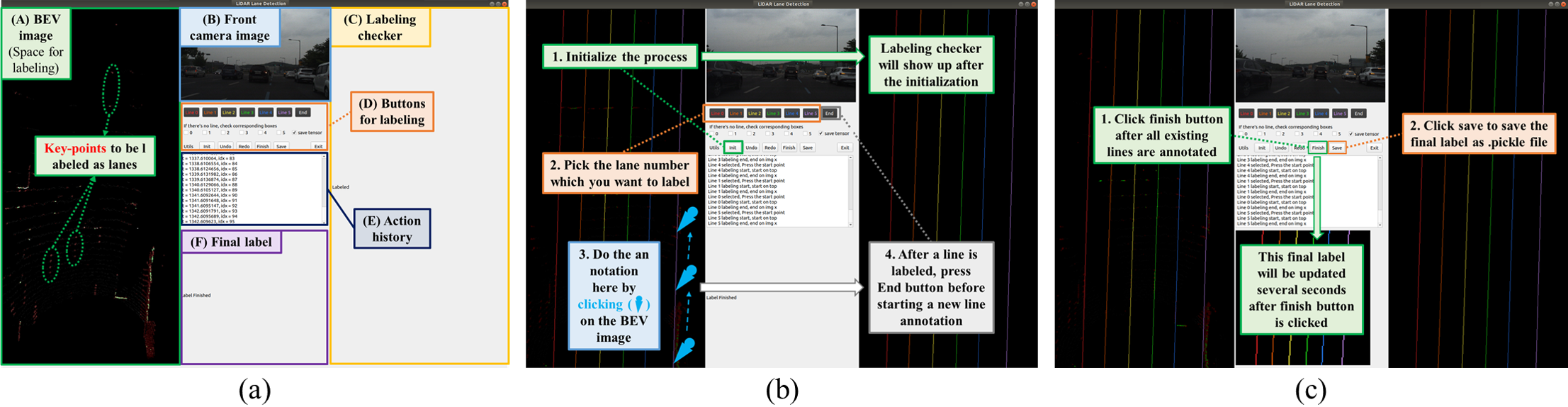Select Line 1 button in panel (a)
This screenshot has height=407, width=1568.
click(210, 112)
